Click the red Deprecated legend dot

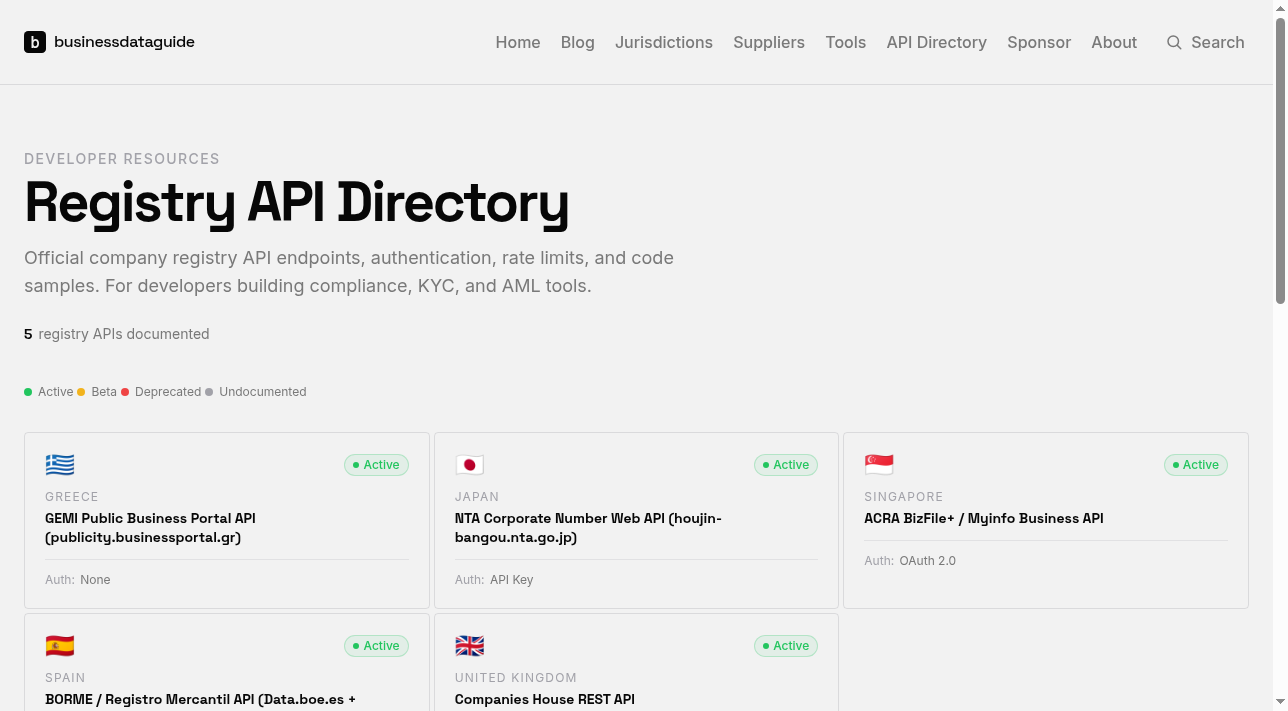(125, 392)
